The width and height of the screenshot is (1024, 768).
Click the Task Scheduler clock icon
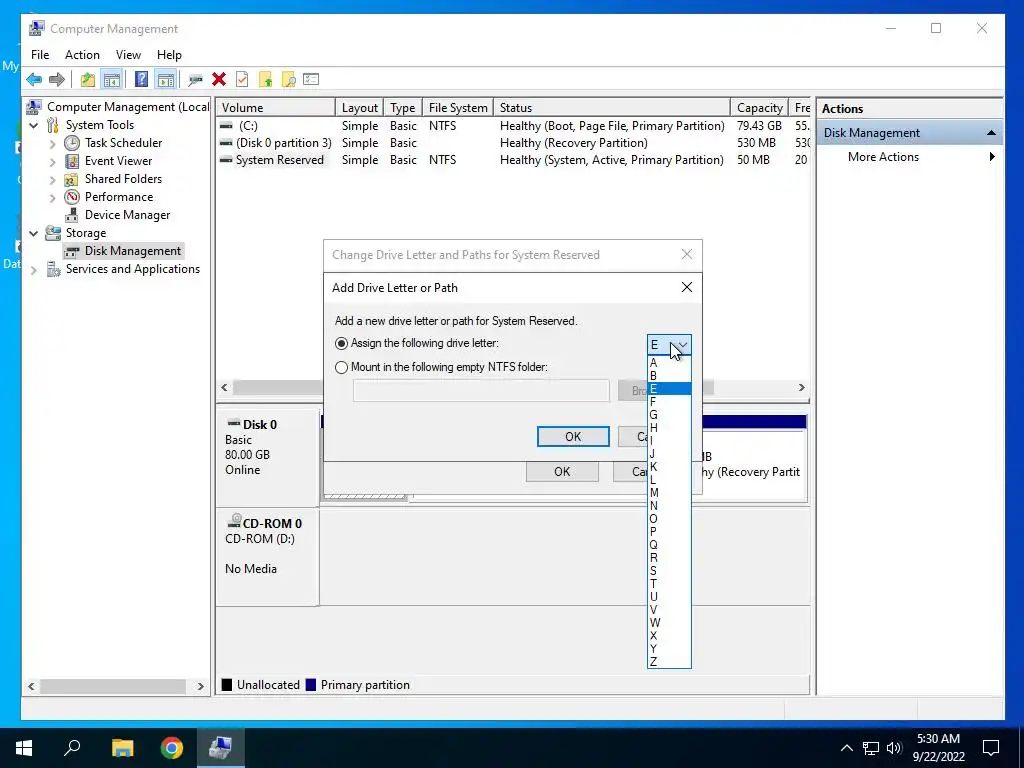(x=72, y=143)
